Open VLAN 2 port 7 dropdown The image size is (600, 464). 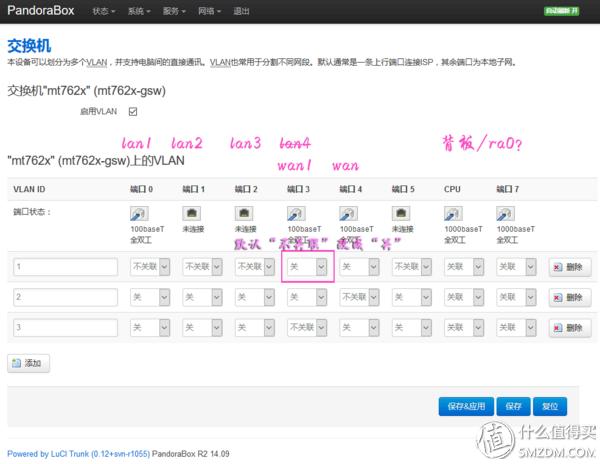516,297
